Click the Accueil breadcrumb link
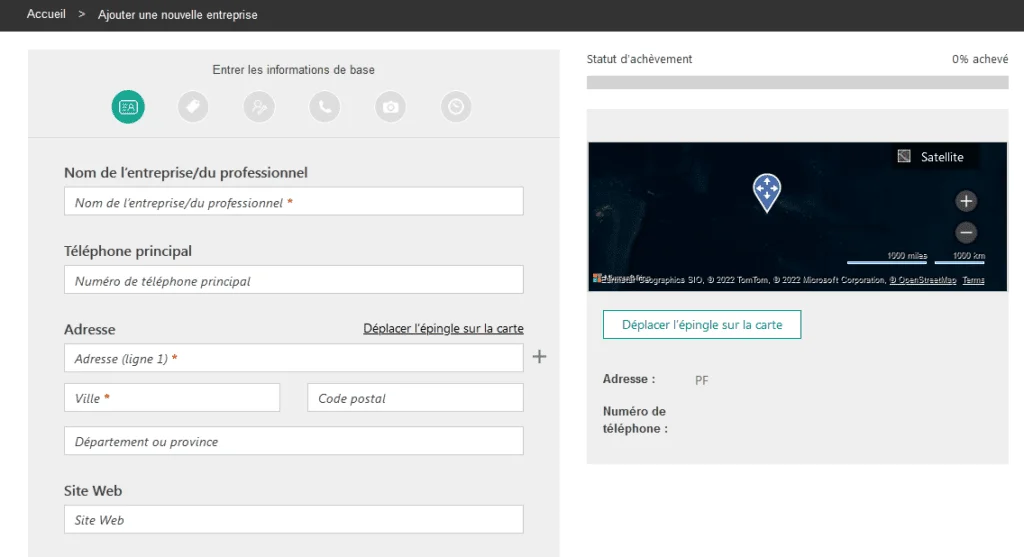 (x=46, y=14)
